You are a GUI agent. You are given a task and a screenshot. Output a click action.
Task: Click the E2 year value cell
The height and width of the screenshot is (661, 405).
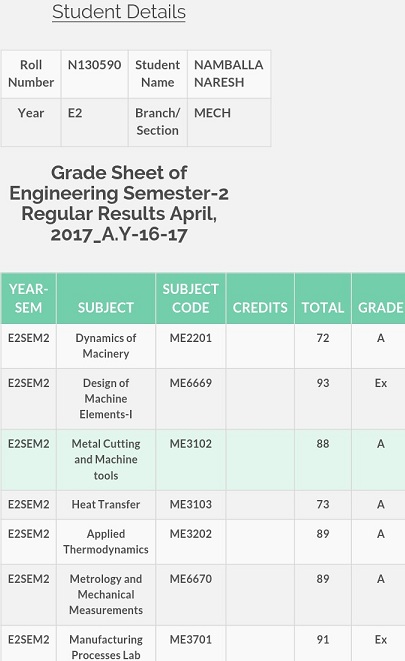click(x=94, y=123)
